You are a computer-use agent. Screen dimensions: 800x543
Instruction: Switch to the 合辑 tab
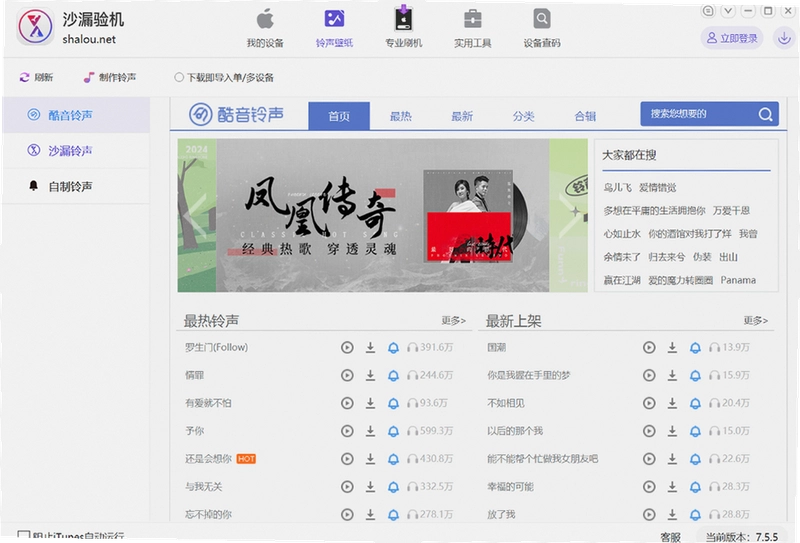click(585, 116)
